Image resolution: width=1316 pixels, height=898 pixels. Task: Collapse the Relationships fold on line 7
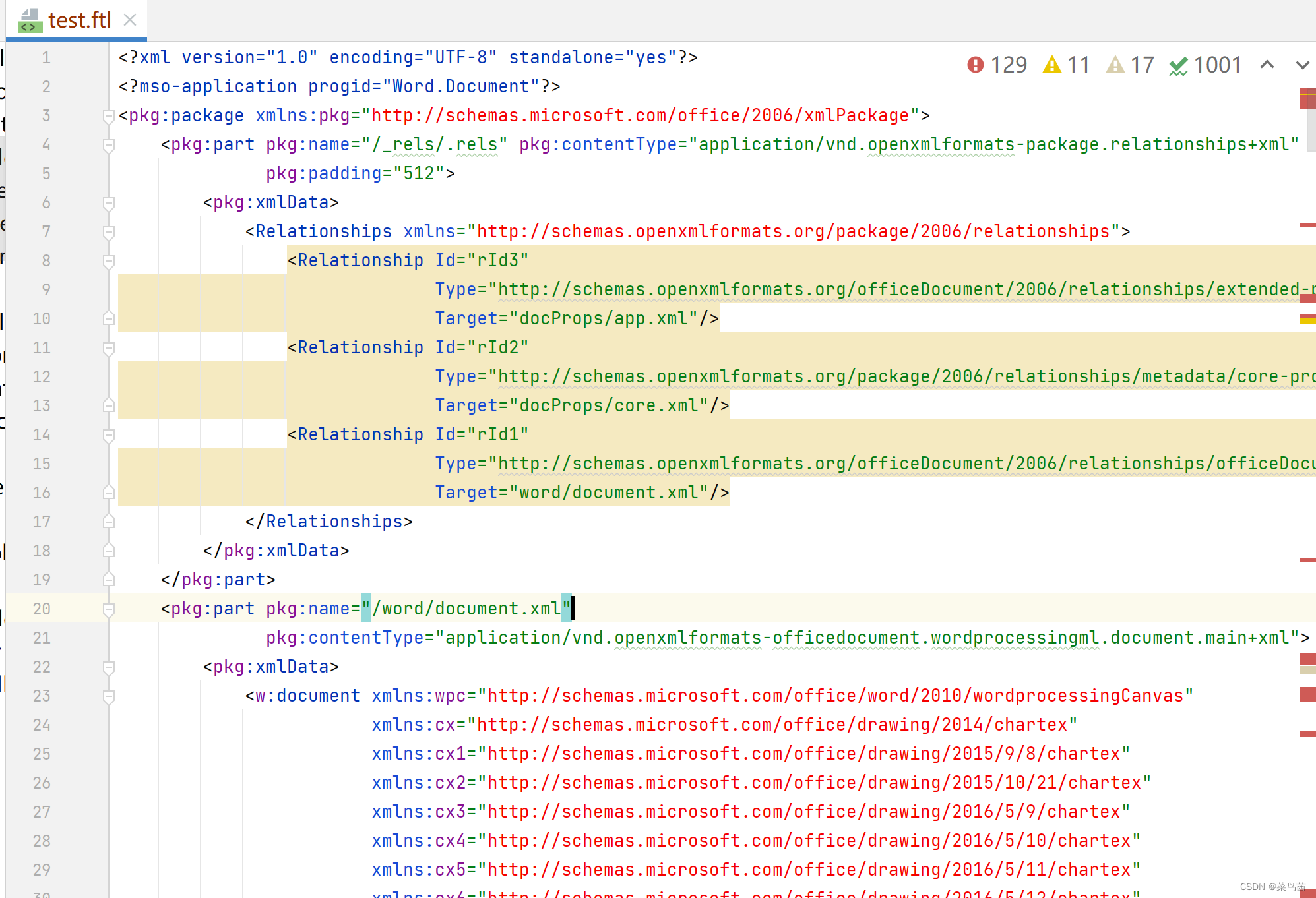tap(109, 233)
